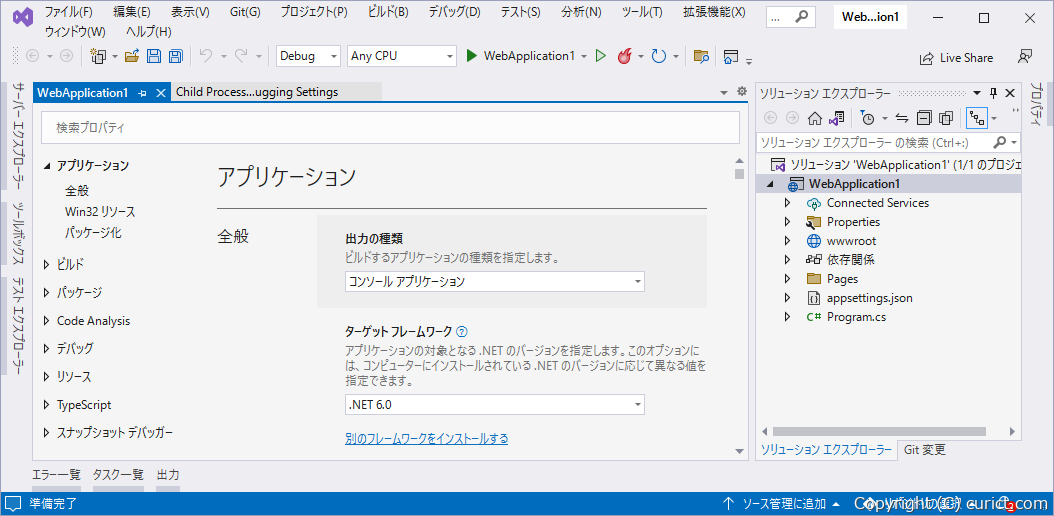
Task: Expand the Program.cs node
Action: 787,316
